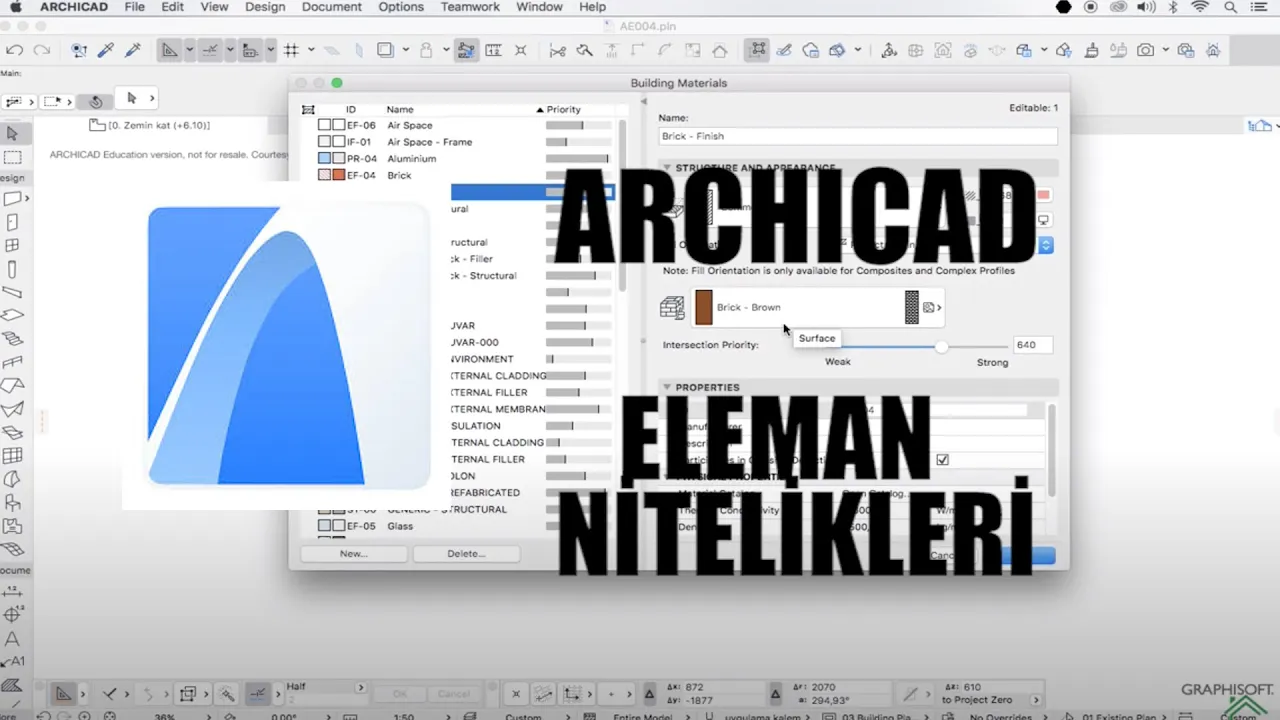The width and height of the screenshot is (1280, 720).
Task: Click the pink pen color swatch
Action: tap(1044, 195)
